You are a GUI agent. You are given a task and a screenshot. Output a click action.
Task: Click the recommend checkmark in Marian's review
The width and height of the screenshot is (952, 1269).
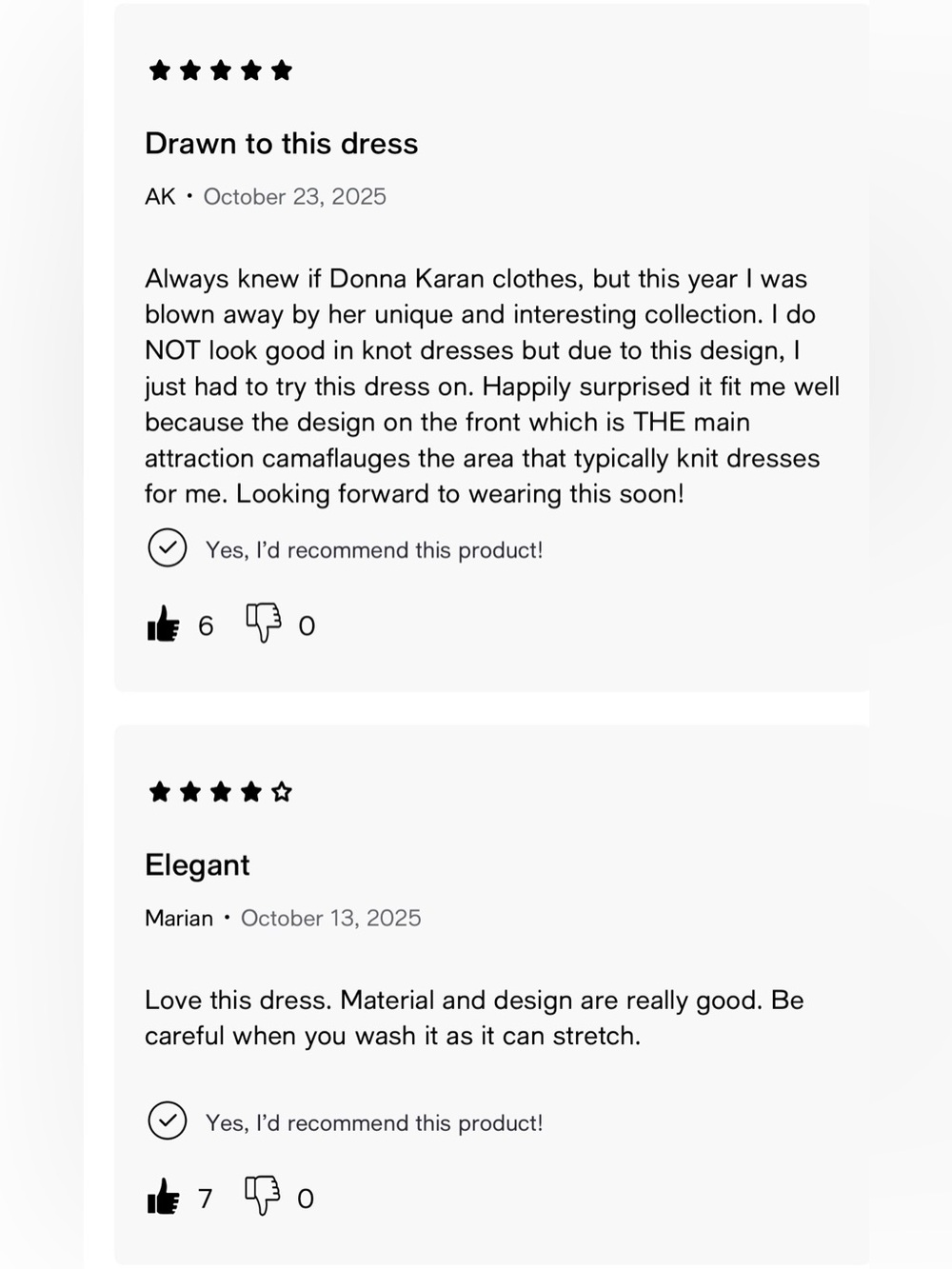(168, 1121)
